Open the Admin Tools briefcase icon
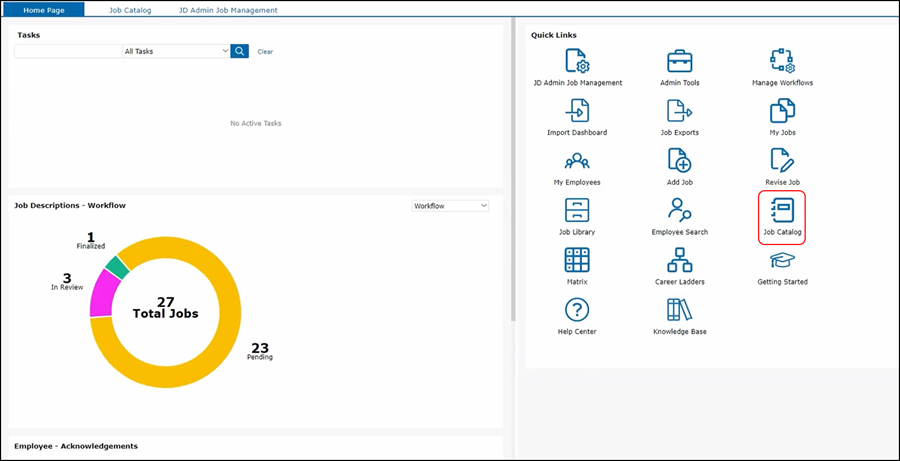Screen dimensions: 900x461 click(680, 61)
